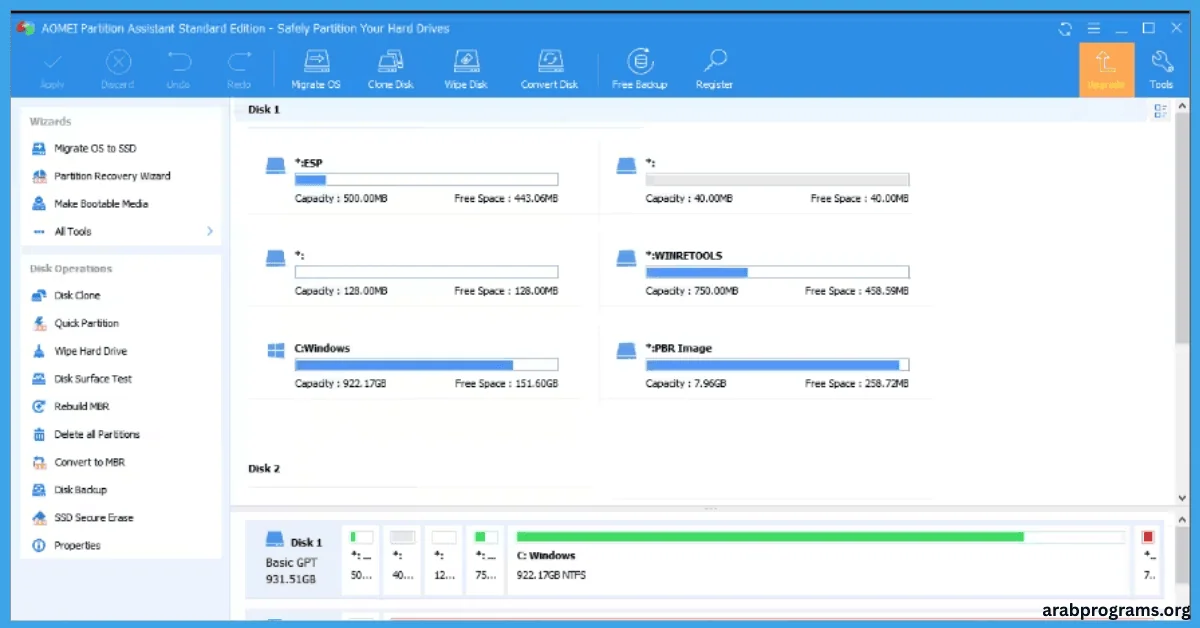
Task: Click the orange Upgrade button
Action: coord(1106,70)
